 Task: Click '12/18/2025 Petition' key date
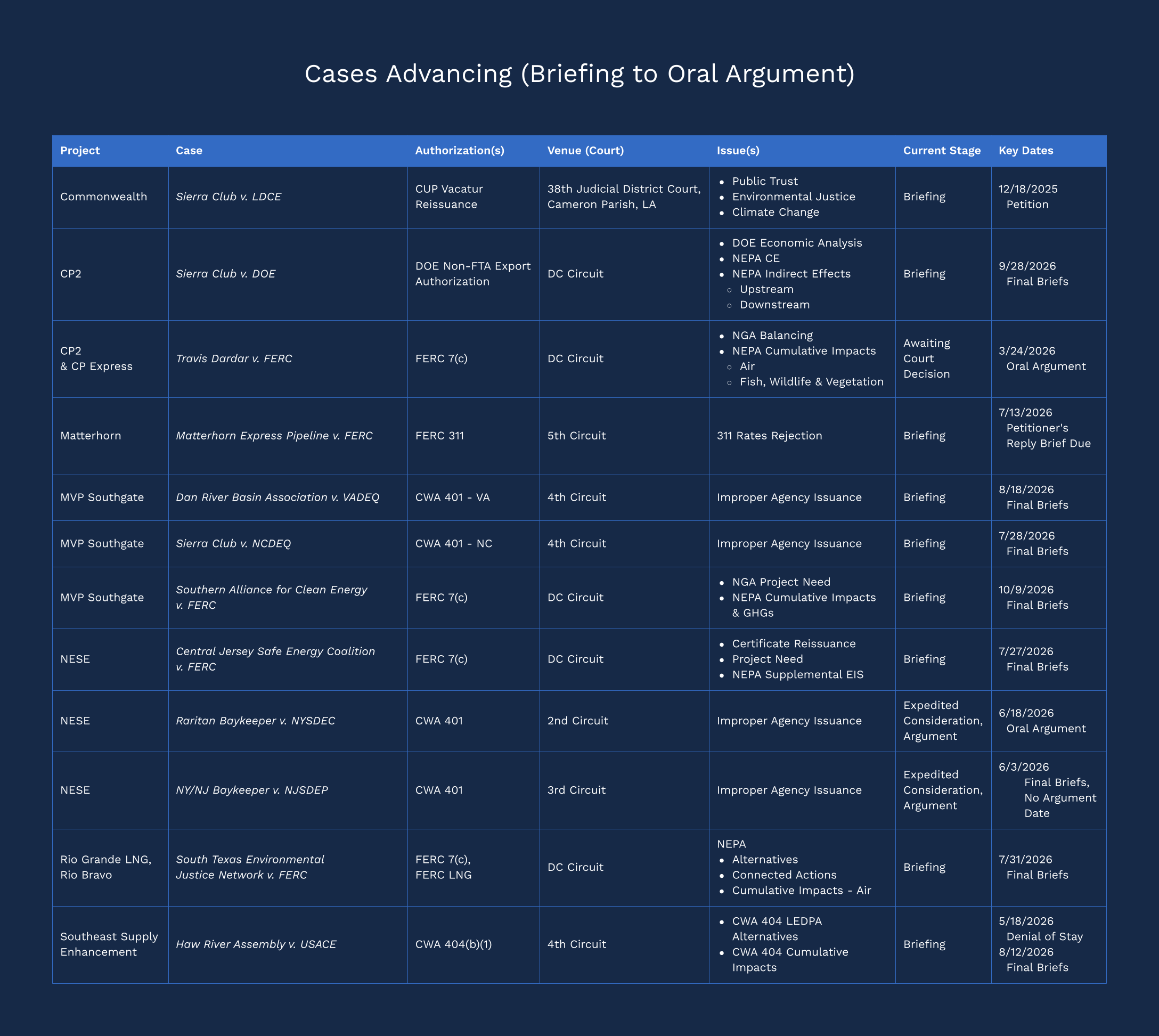pos(1028,197)
